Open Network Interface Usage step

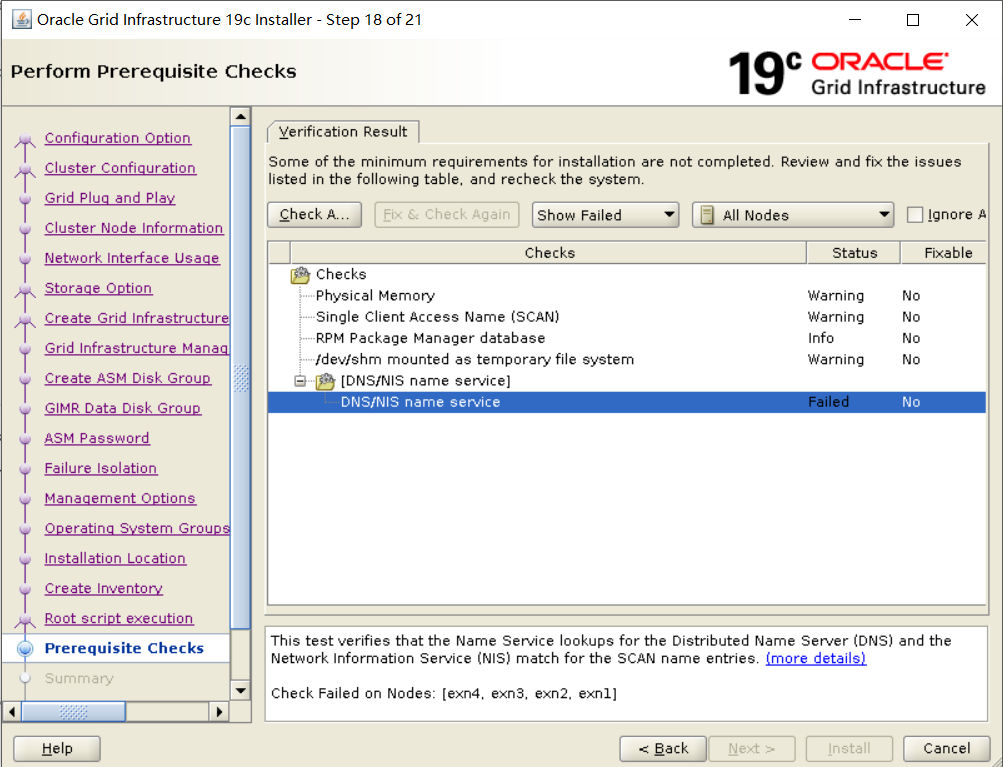click(132, 258)
